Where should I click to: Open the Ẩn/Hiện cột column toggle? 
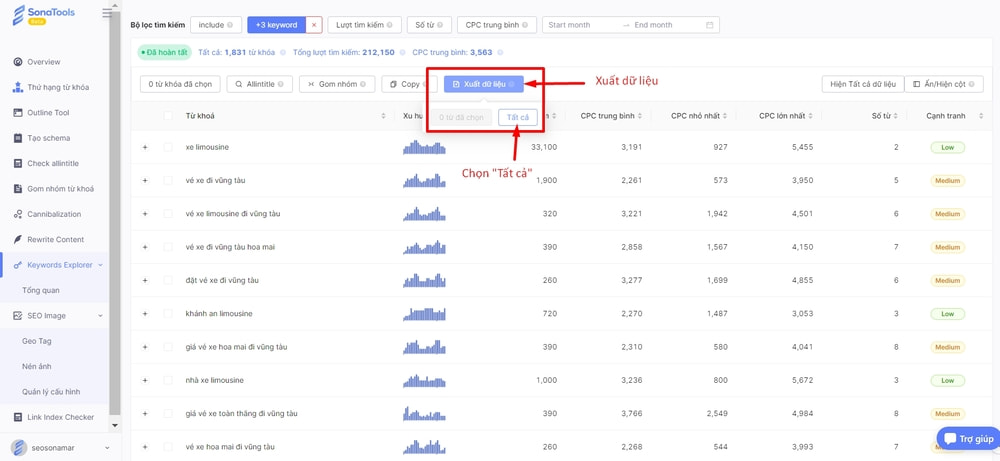point(943,84)
